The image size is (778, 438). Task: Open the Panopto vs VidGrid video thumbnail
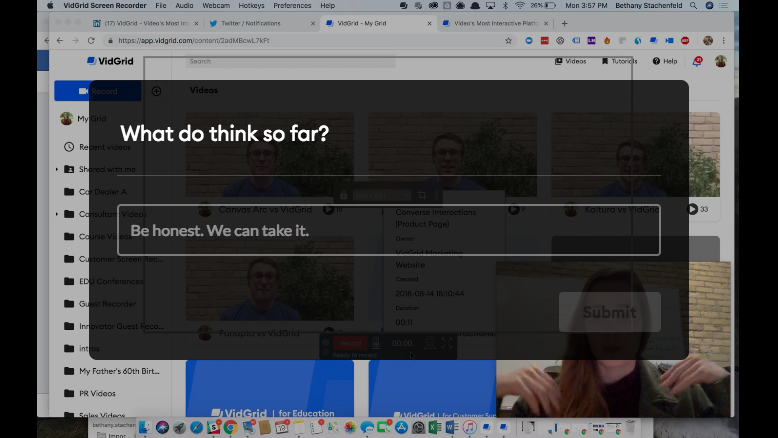tap(270, 278)
